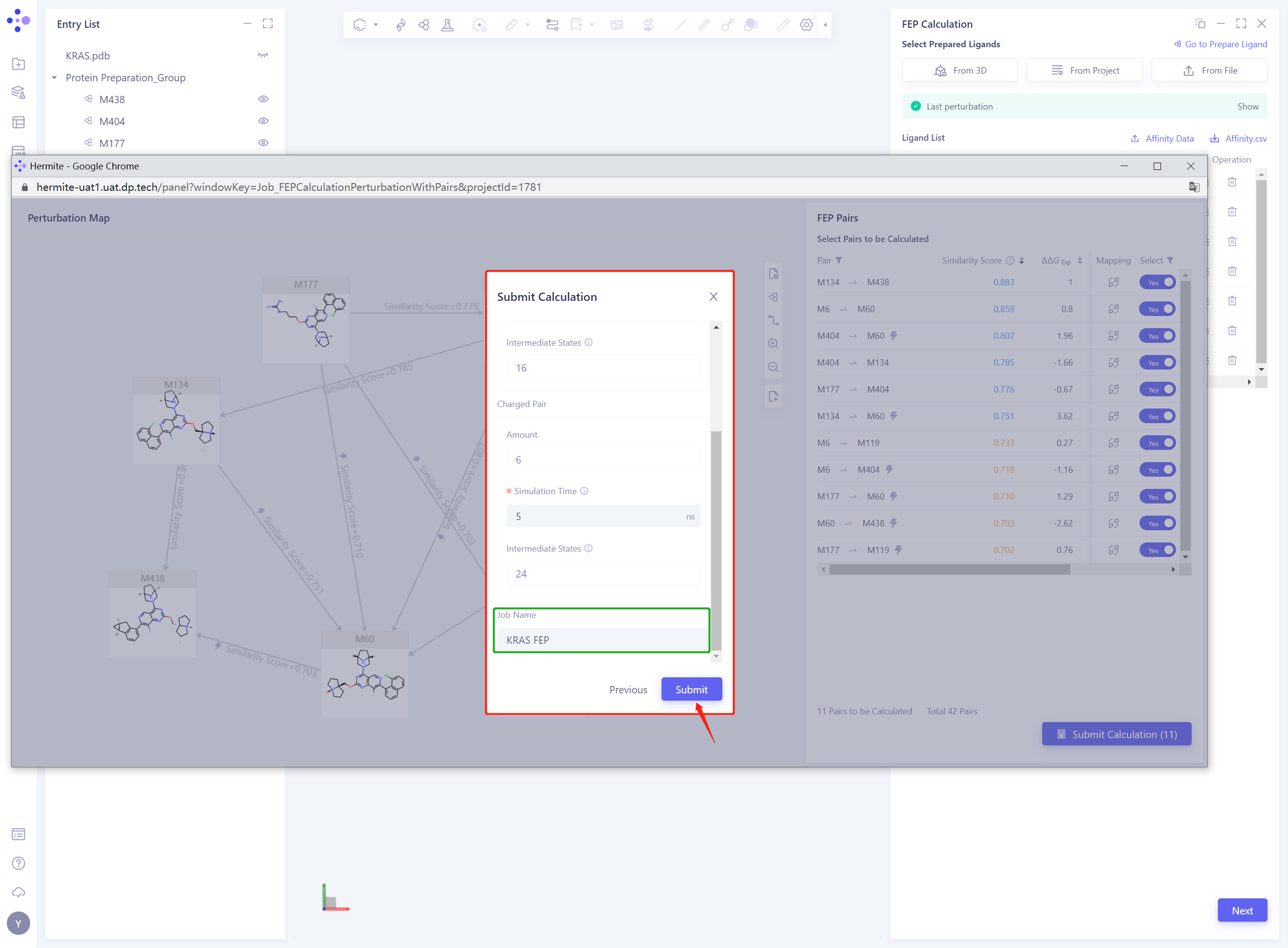This screenshot has width=1288, height=948.
Task: Click the mapping icon for pair M134 to M438
Action: point(1114,282)
